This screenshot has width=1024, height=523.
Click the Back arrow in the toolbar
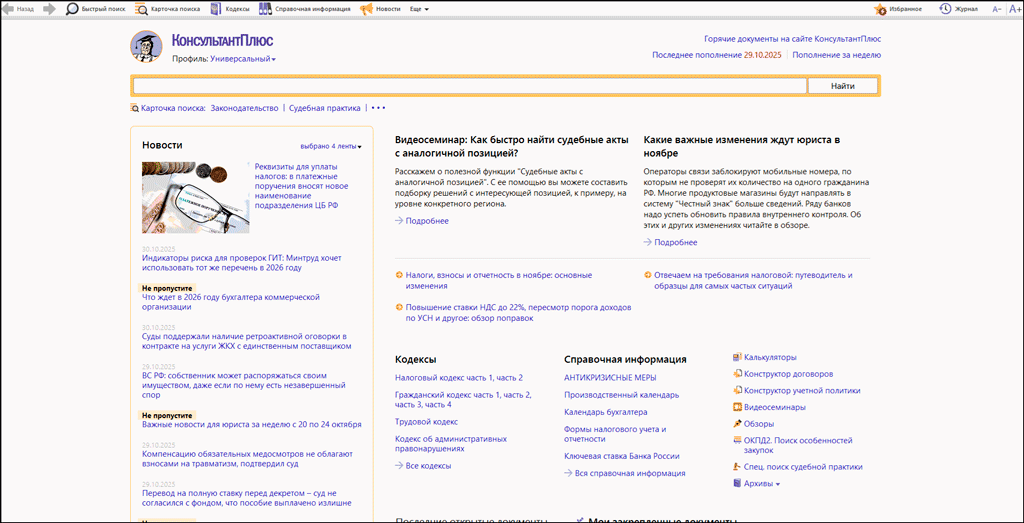pos(9,8)
